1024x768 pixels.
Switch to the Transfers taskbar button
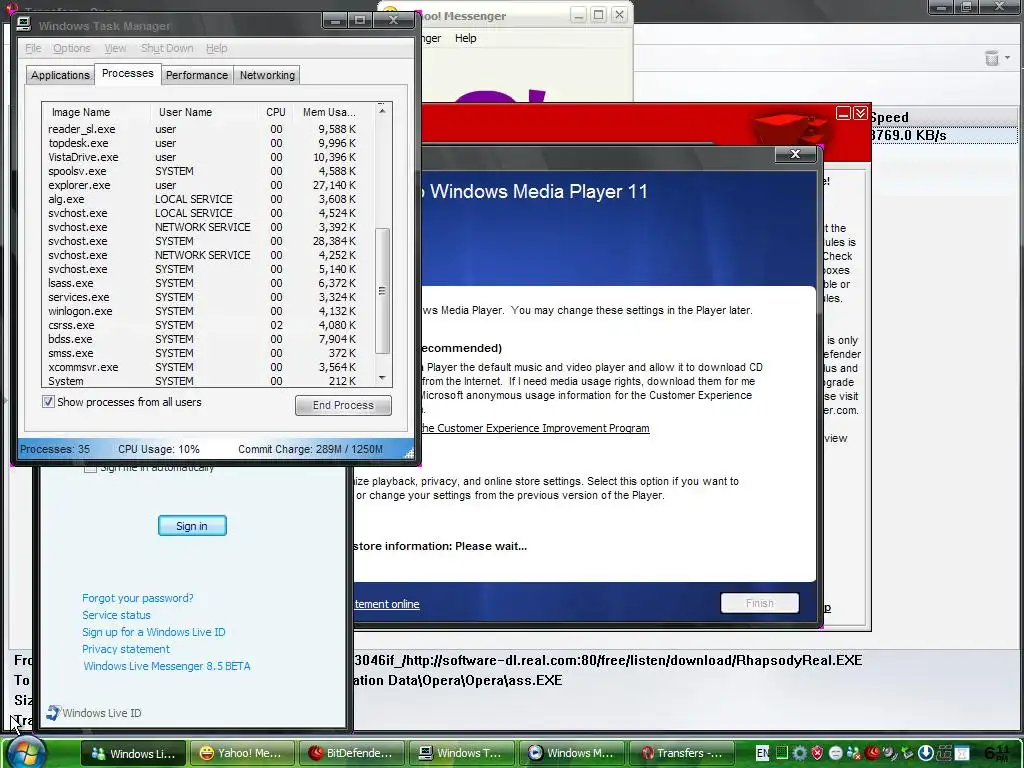[x=680, y=753]
